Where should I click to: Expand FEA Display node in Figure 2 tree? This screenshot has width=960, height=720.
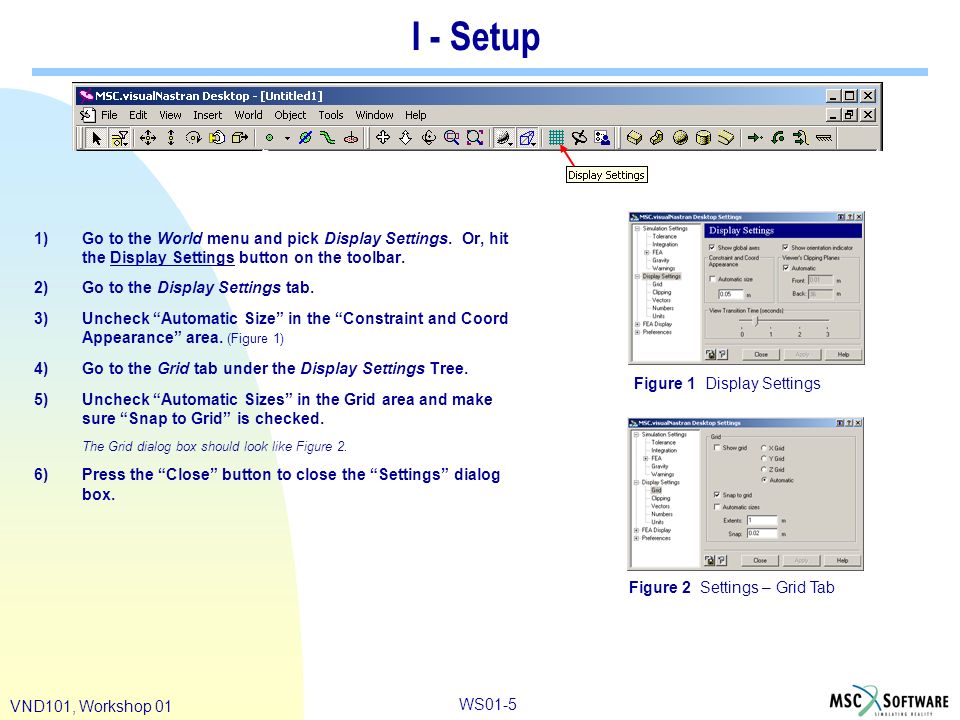(x=637, y=530)
